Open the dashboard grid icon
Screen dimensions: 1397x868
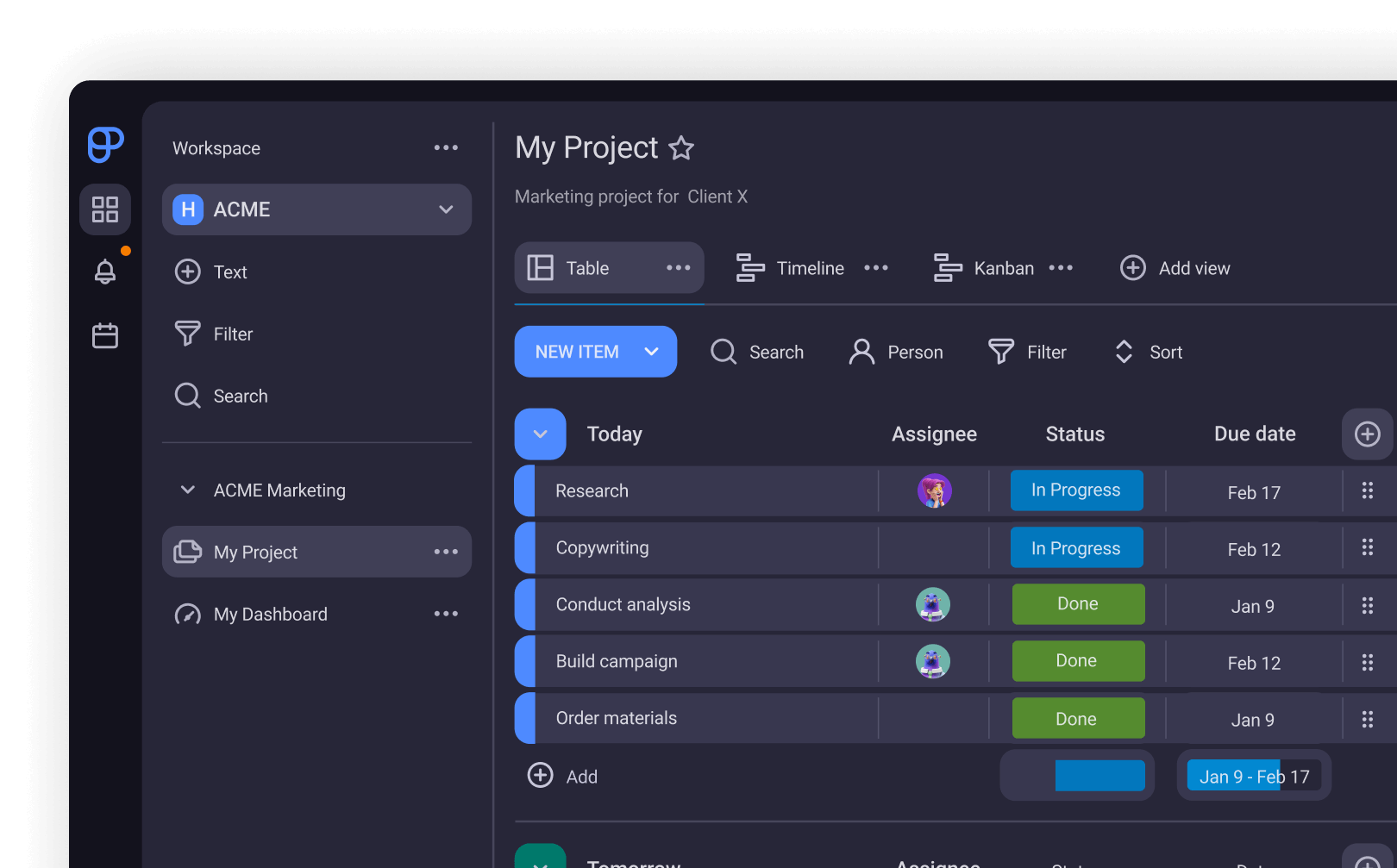coord(105,209)
